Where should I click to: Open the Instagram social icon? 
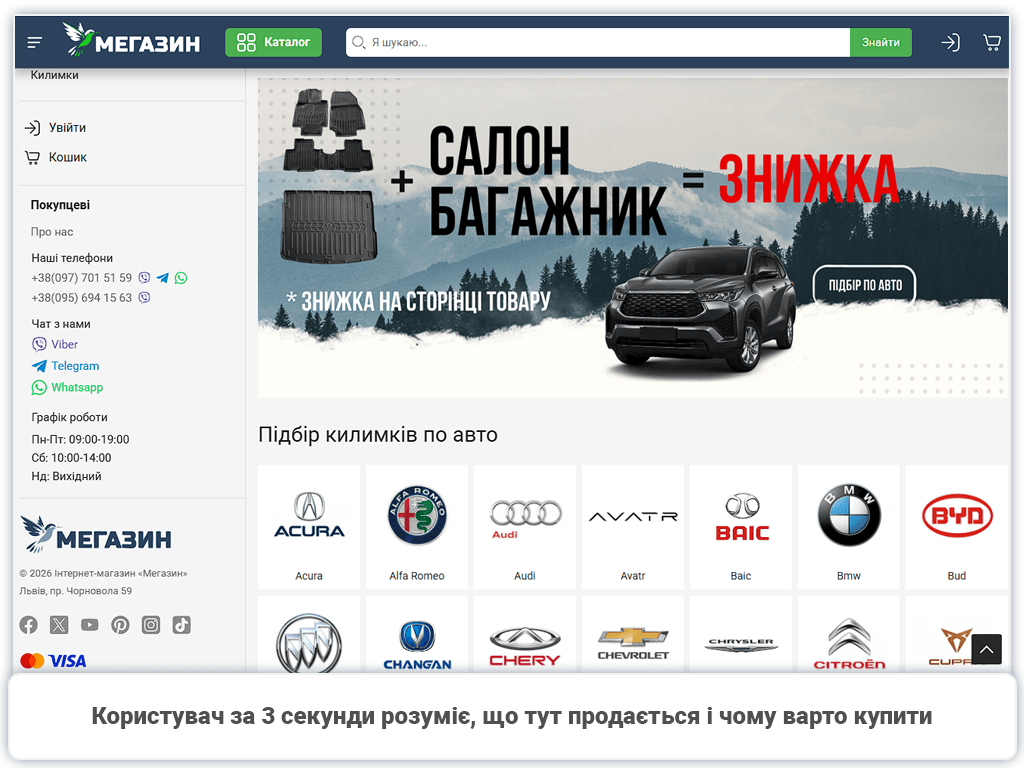[151, 625]
